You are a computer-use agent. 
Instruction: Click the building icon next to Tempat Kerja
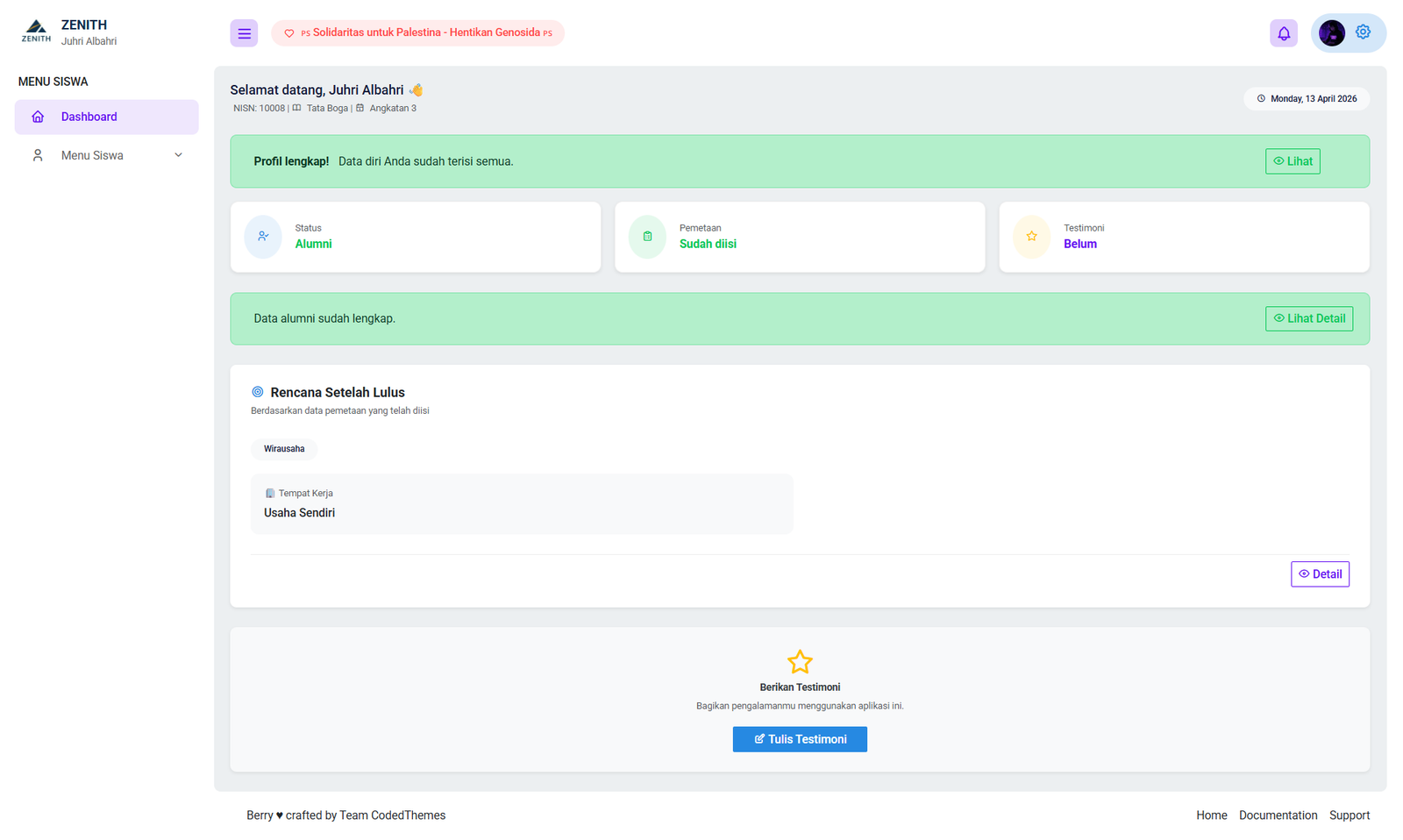click(270, 494)
